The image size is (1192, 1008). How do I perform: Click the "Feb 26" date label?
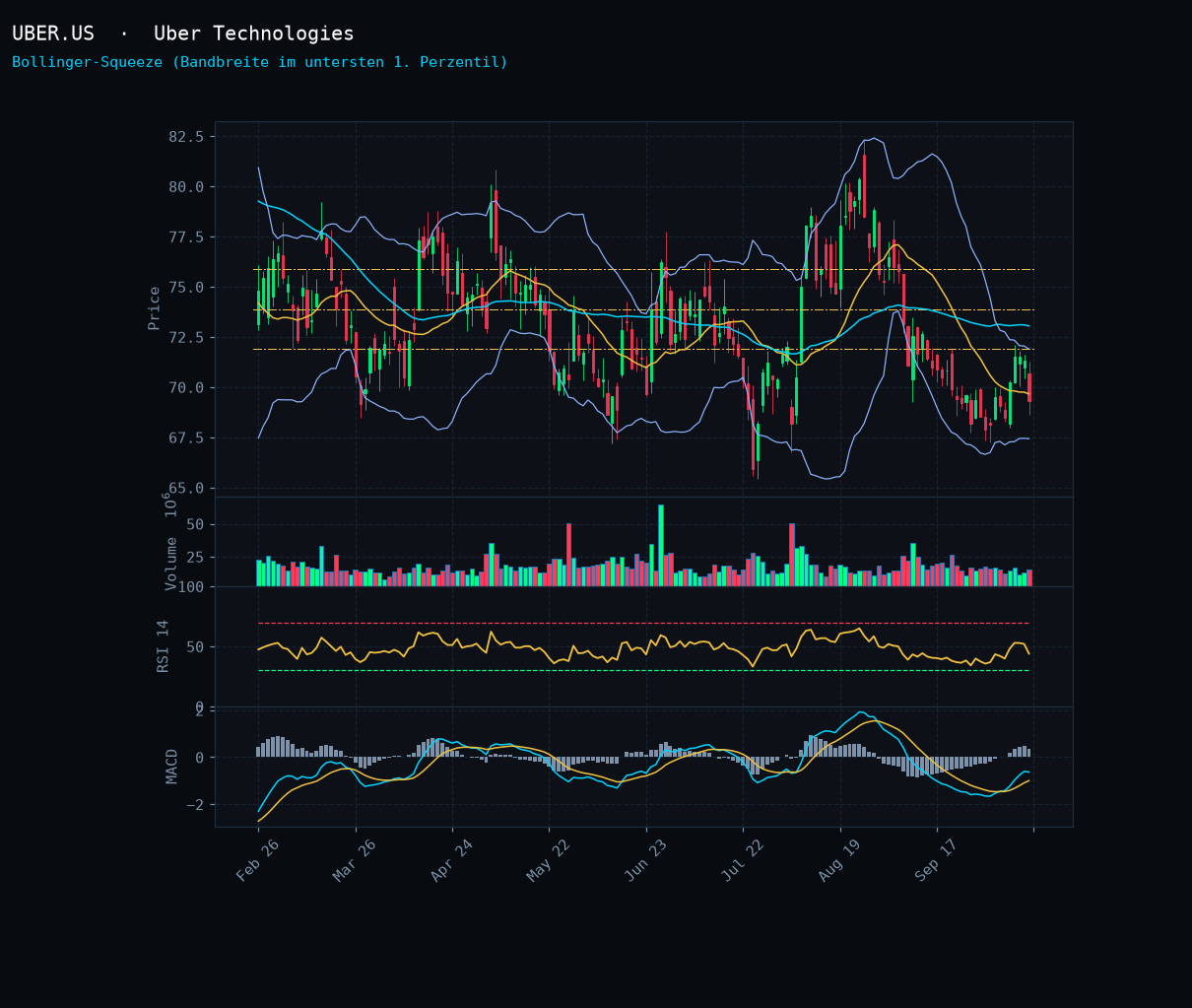(258, 860)
